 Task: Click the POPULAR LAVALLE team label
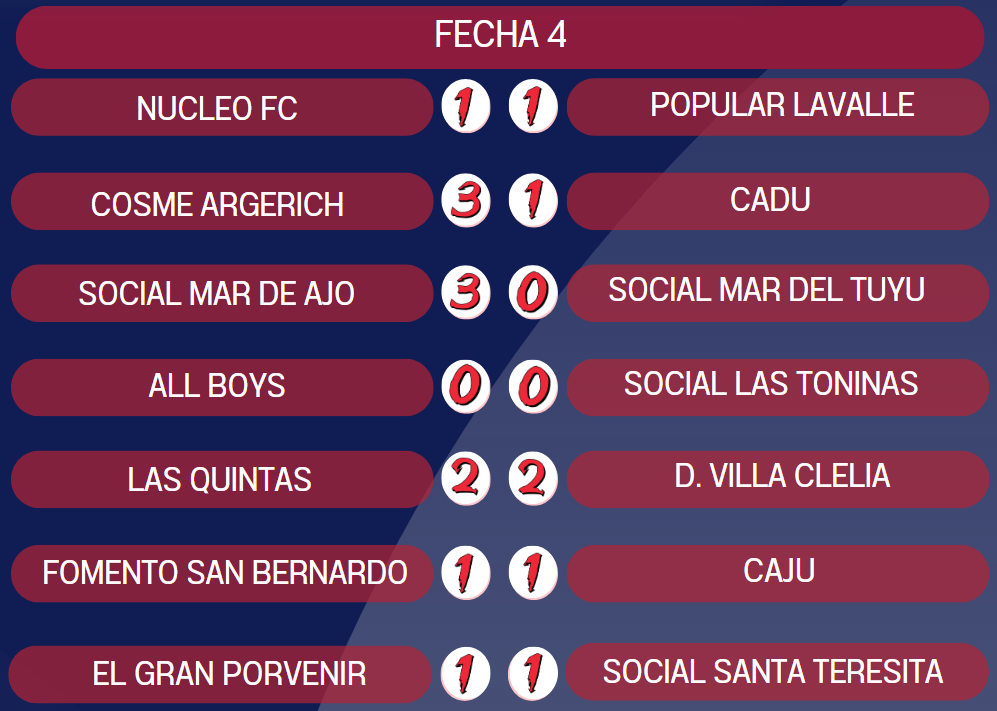pyautogui.click(x=780, y=105)
